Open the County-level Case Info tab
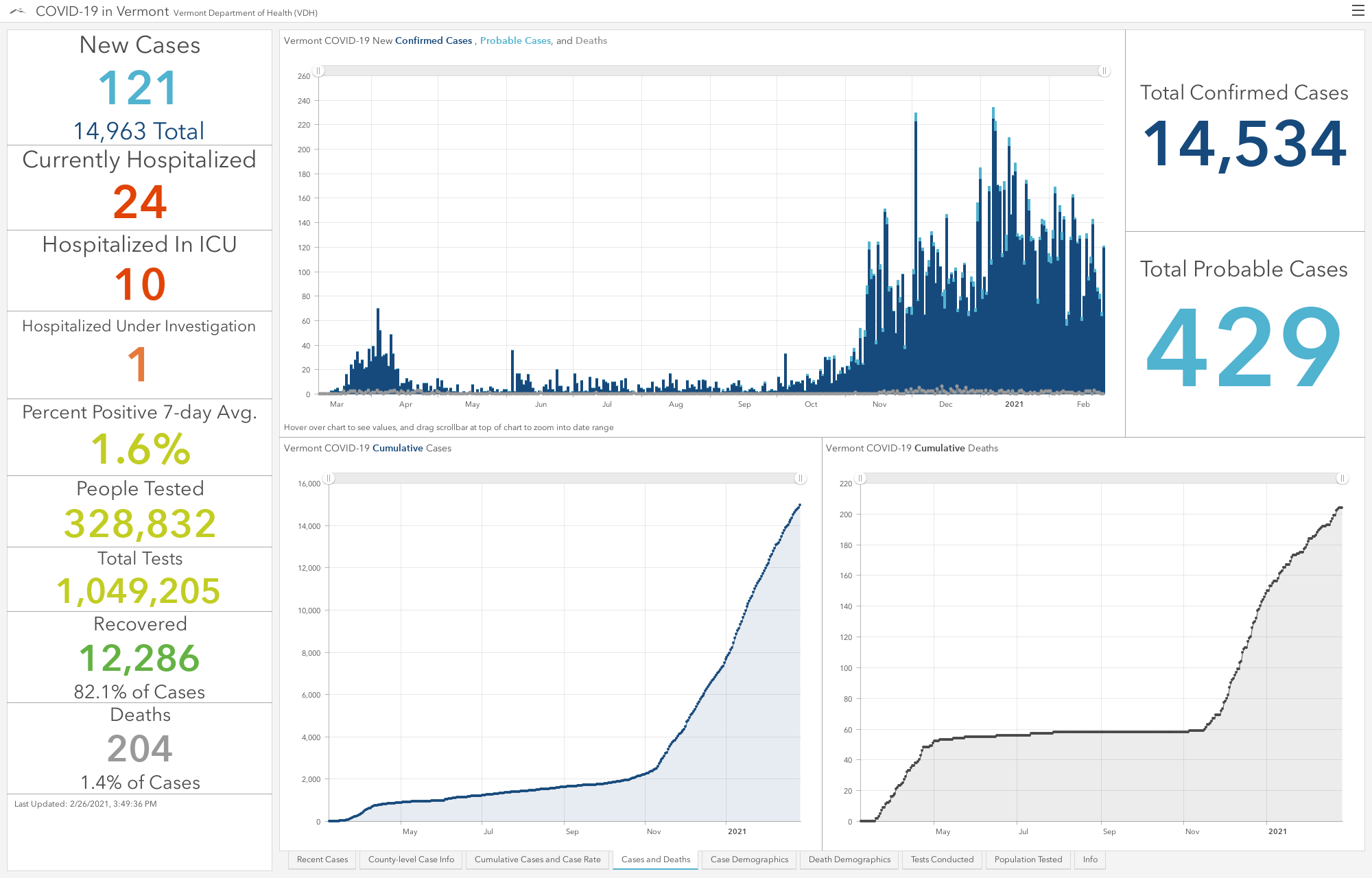 (411, 859)
